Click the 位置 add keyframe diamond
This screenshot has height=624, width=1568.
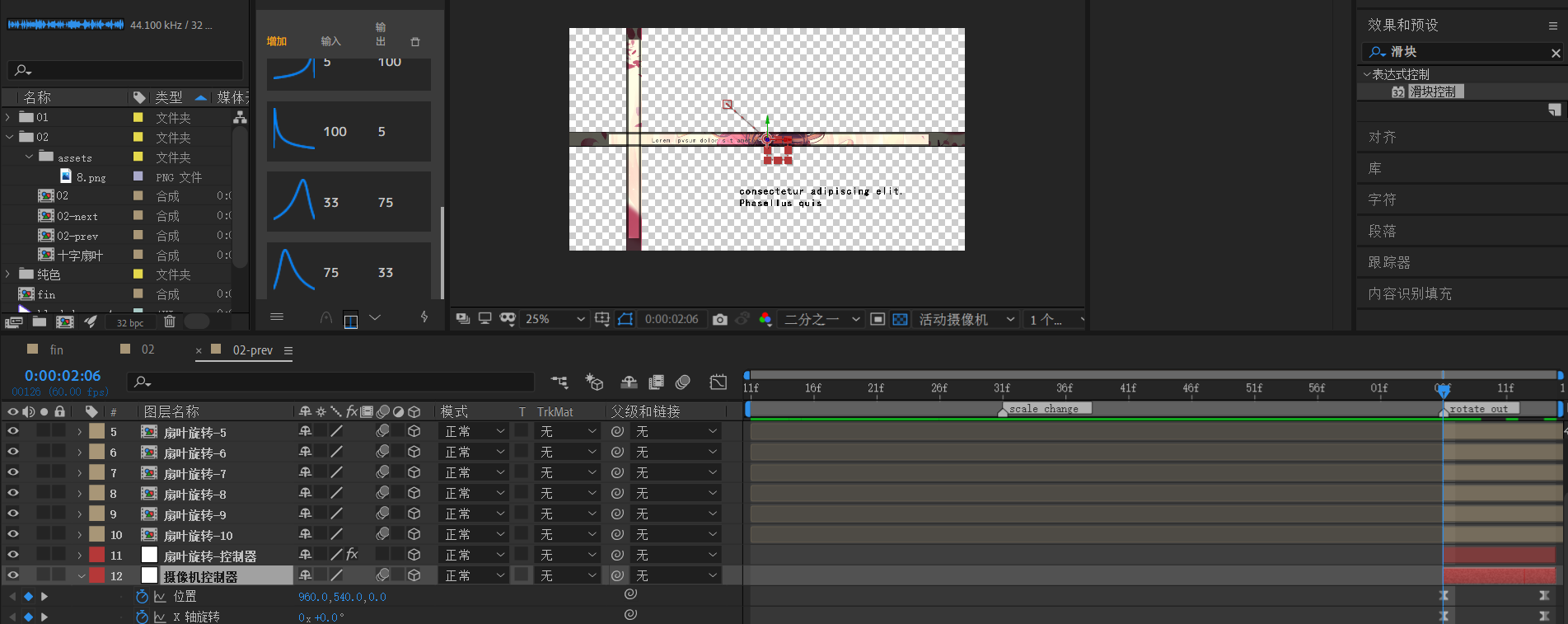click(28, 596)
